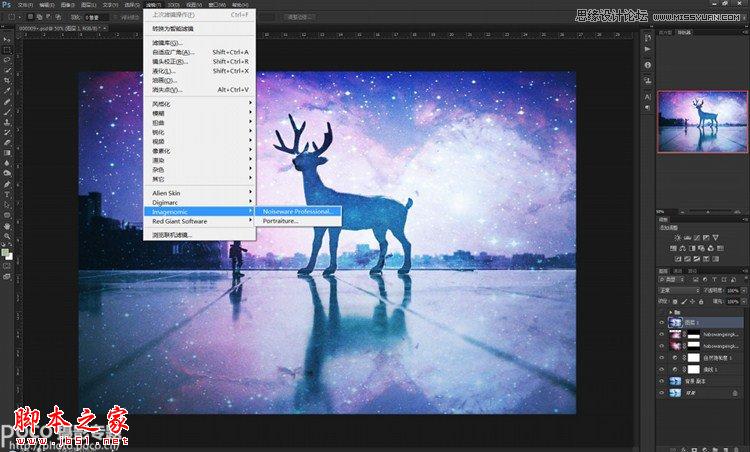750x452 pixels.
Task: Toggle lock transparent pixels
Action: point(675,302)
